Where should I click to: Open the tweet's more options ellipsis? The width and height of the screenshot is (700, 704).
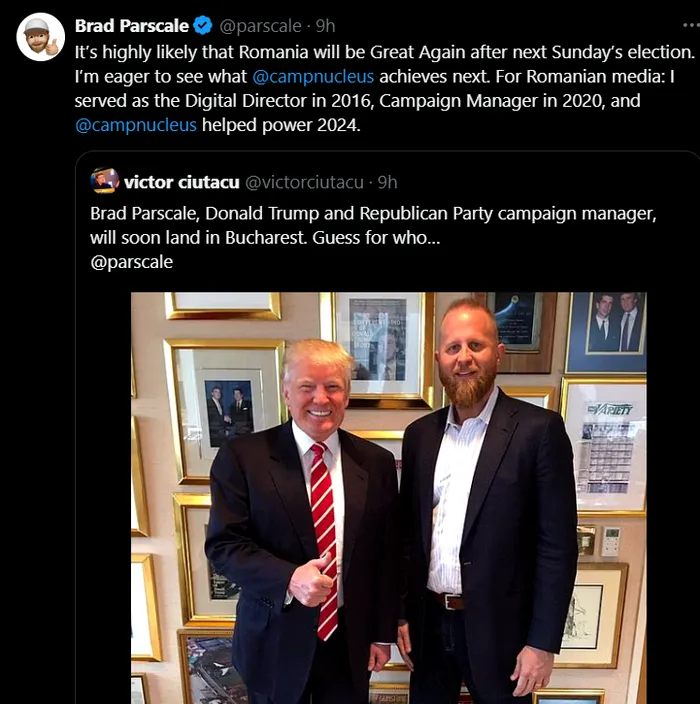tap(690, 25)
